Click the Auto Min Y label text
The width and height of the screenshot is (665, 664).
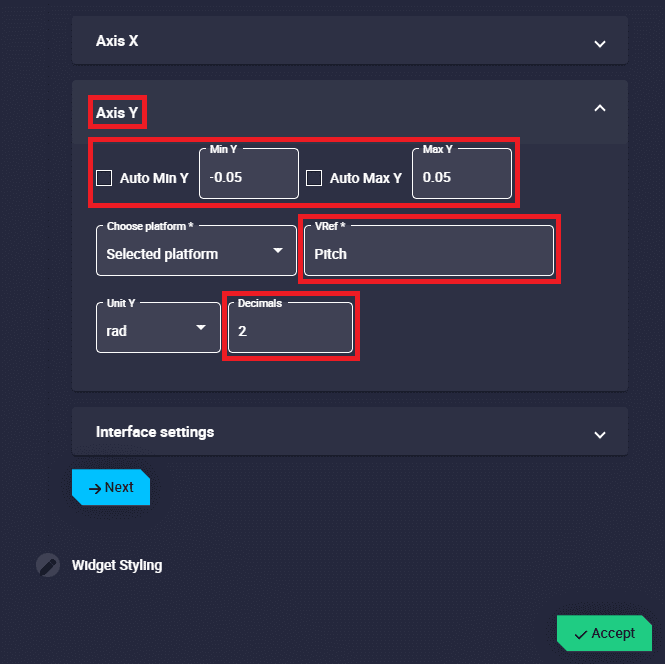pos(154,178)
